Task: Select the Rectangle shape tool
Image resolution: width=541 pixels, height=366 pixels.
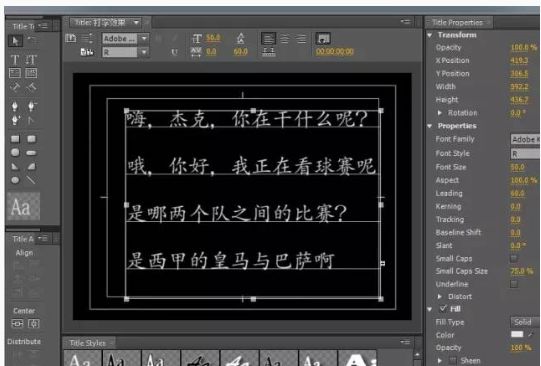Action: pos(15,139)
